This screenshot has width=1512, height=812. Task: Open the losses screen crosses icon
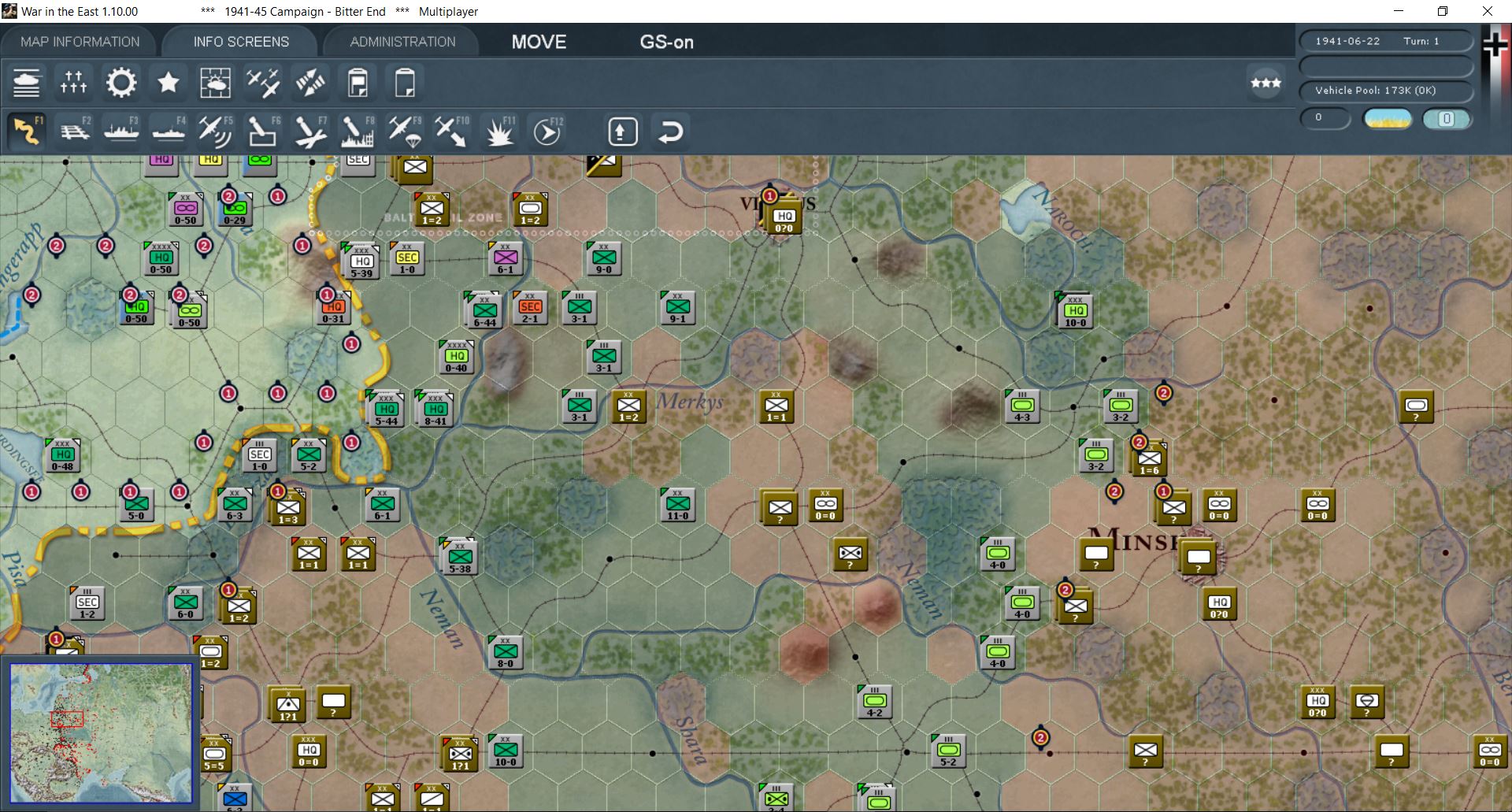click(73, 83)
